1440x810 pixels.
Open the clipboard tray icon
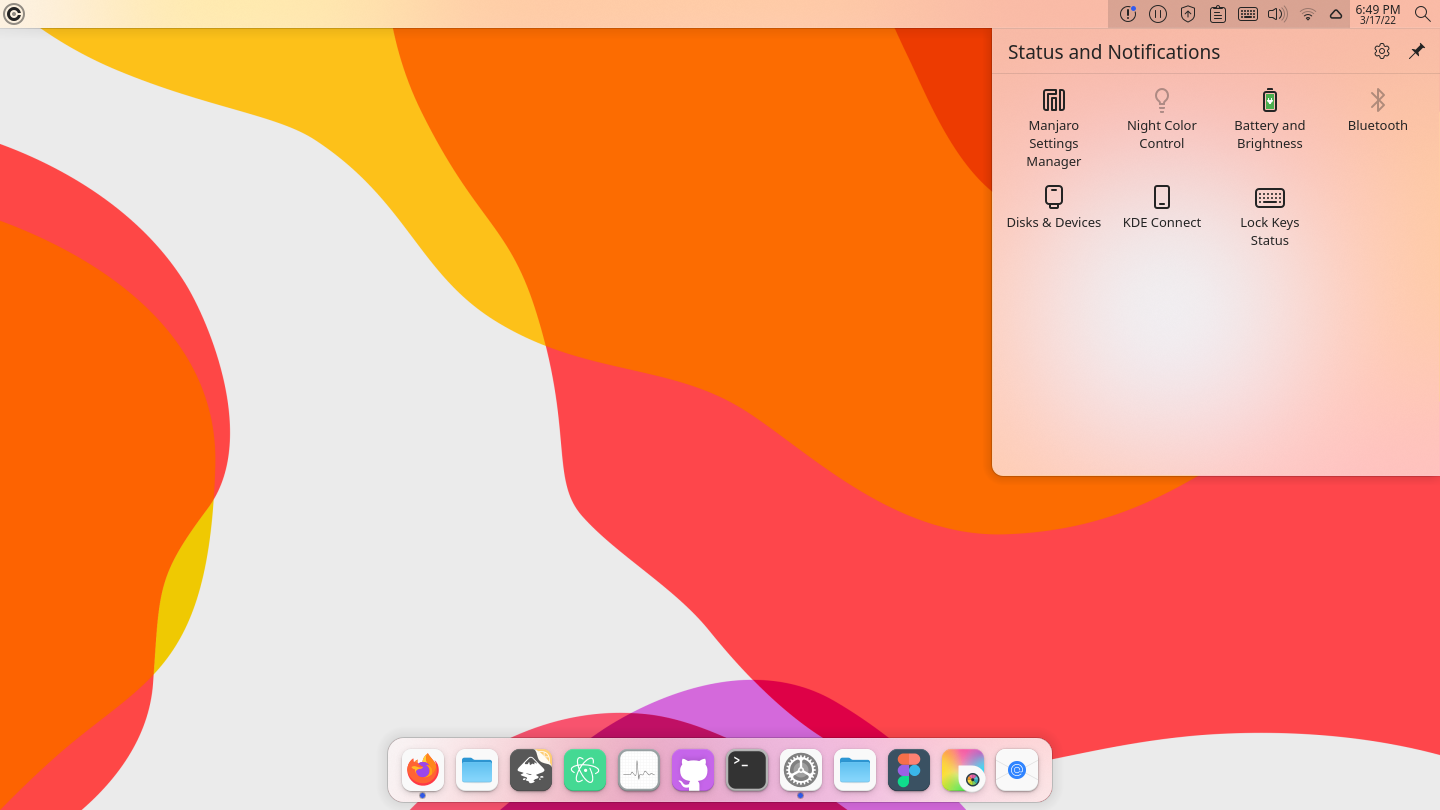1218,14
